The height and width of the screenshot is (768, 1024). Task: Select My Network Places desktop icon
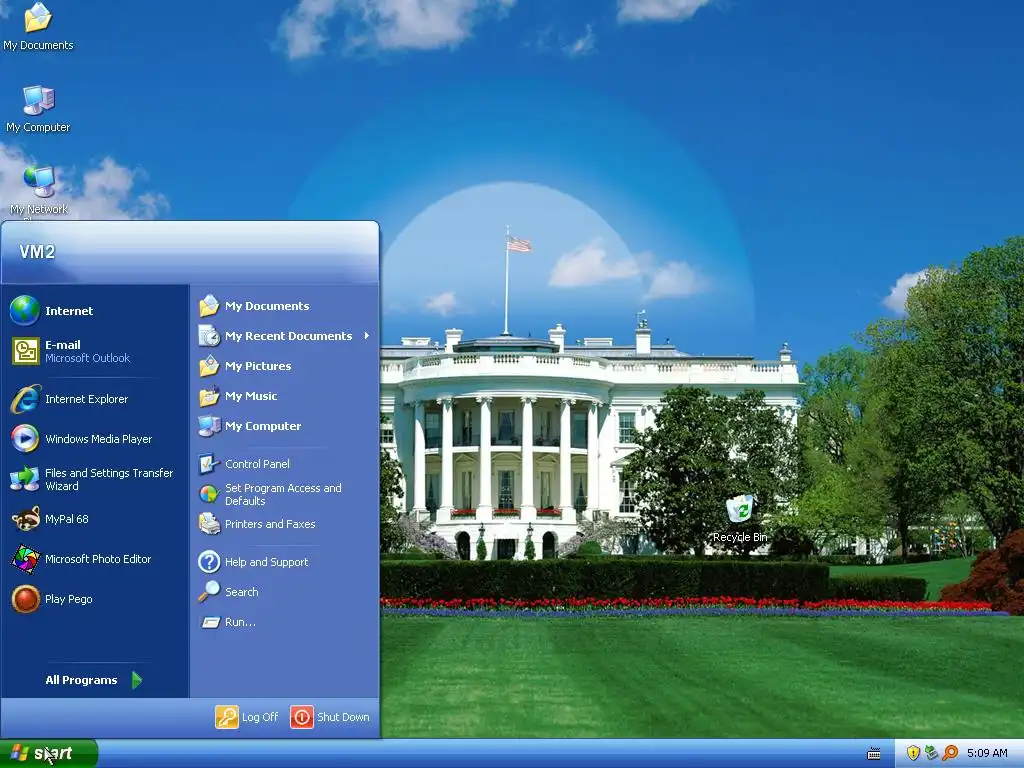[x=39, y=182]
